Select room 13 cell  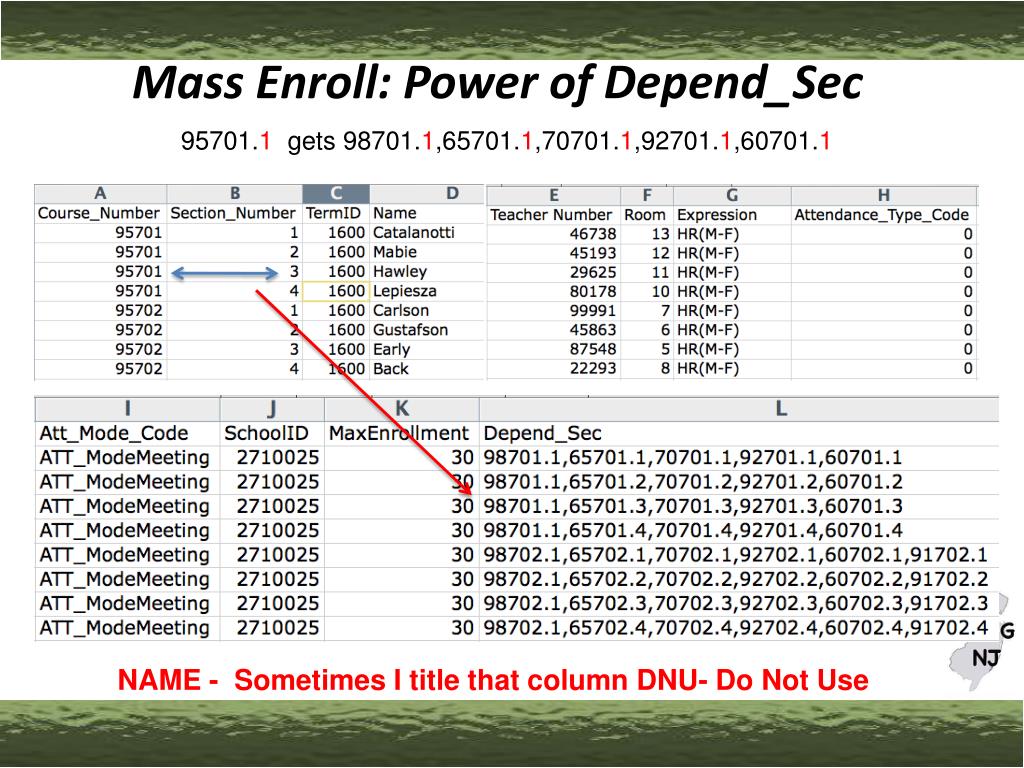tap(647, 234)
